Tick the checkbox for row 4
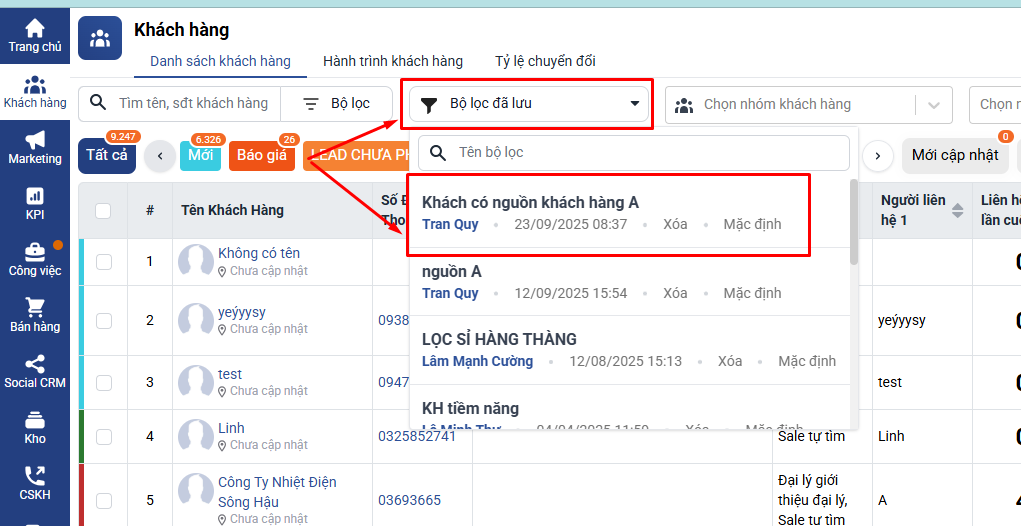This screenshot has height=526, width=1021. pyautogui.click(x=104, y=436)
